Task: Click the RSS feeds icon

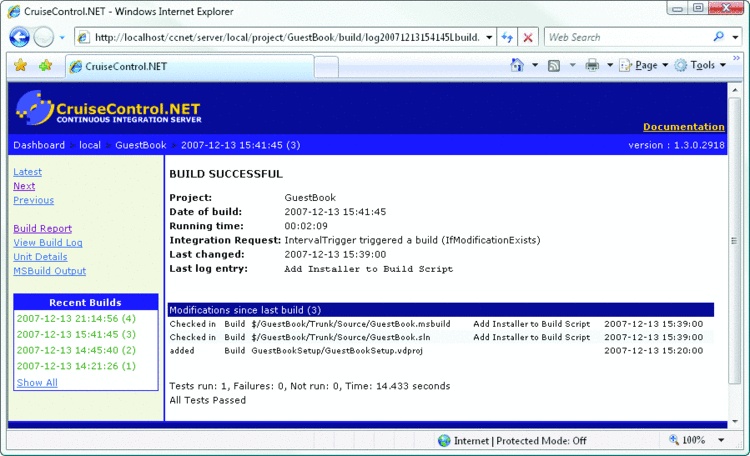Action: [x=554, y=66]
